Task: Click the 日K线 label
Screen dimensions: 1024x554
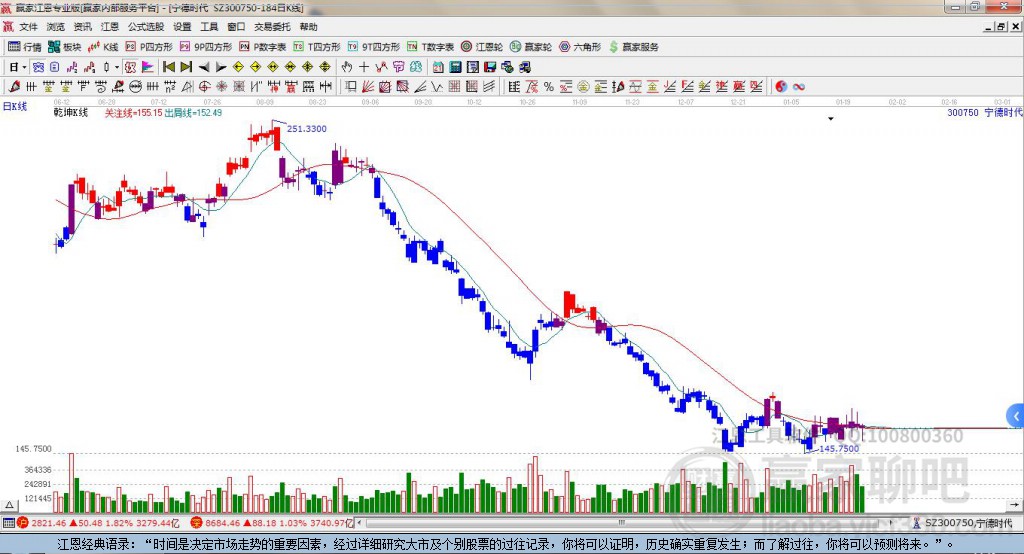Action: click(x=15, y=106)
